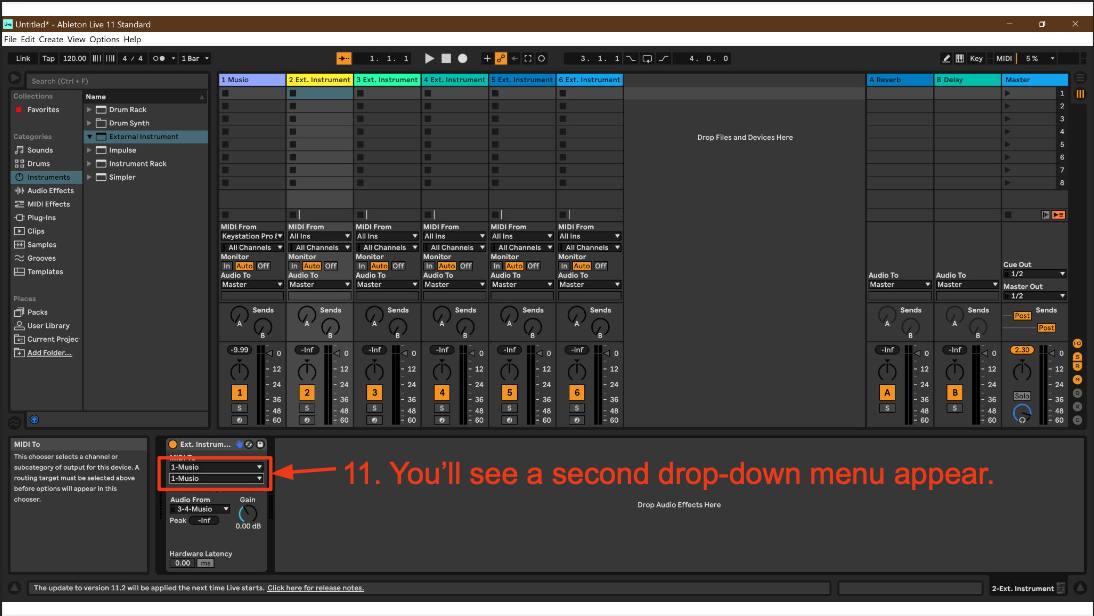
Task: Click track 1 Music pan knob
Action: [x=239, y=371]
